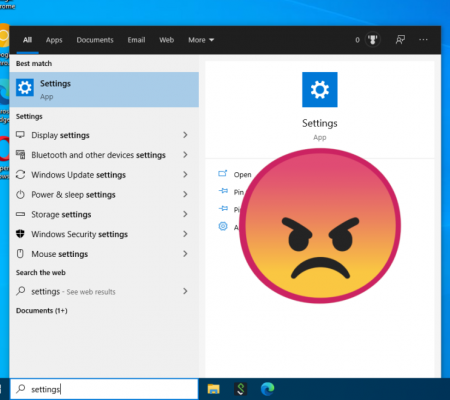Select Bluetooth and other devices settings text
This screenshot has height=400, width=450.
coord(98,155)
